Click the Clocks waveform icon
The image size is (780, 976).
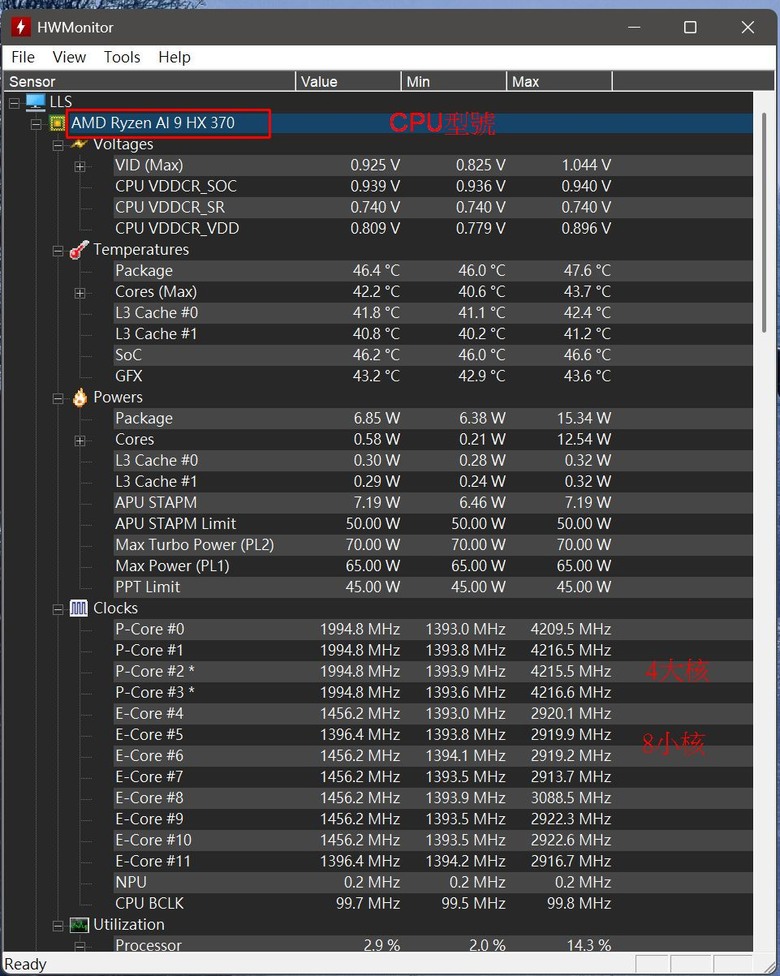click(x=78, y=608)
